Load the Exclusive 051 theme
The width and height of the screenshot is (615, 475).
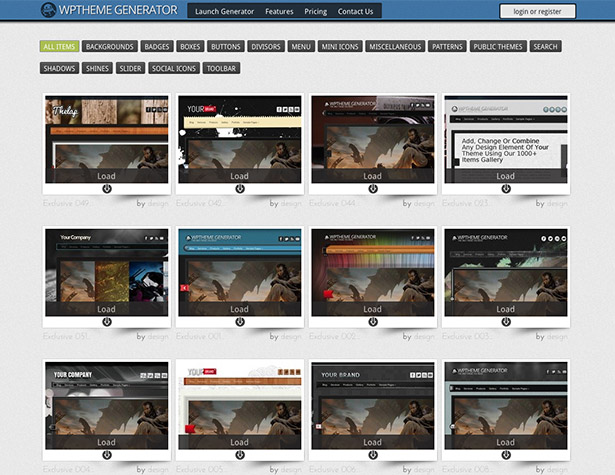click(107, 309)
